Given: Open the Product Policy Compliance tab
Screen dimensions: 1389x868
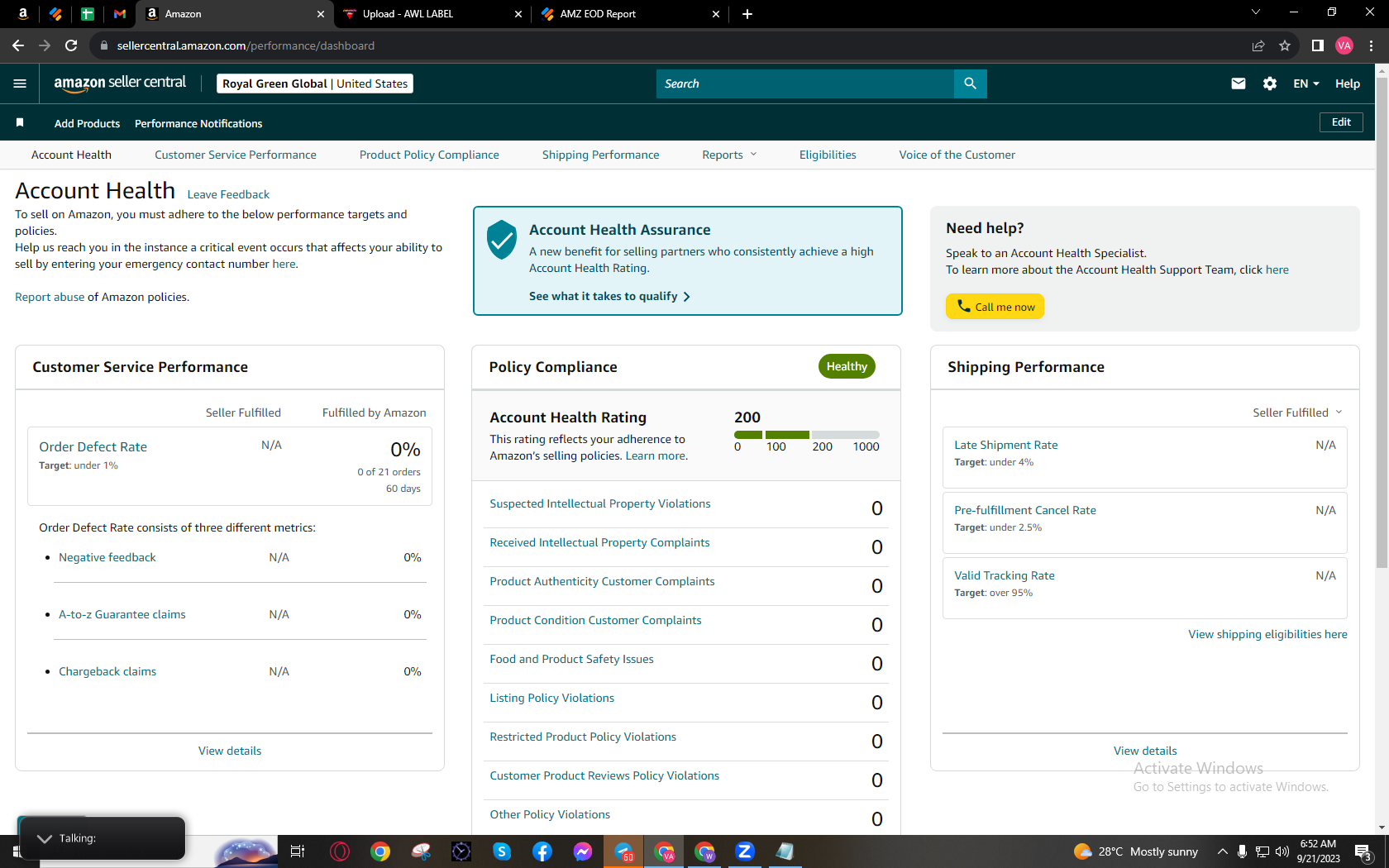Looking at the screenshot, I should pos(429,155).
